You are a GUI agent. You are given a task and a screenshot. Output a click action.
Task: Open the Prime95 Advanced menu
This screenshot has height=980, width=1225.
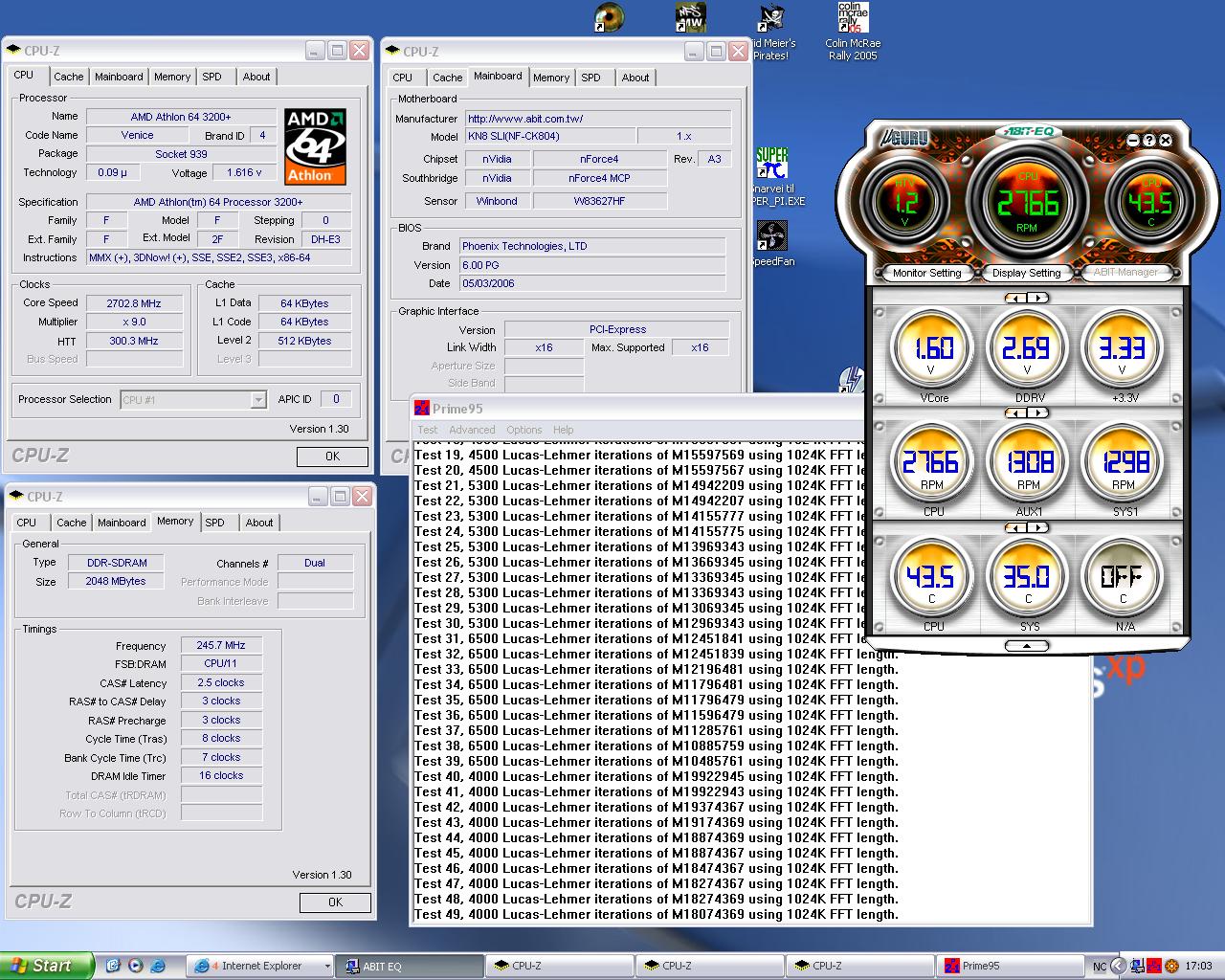tap(472, 430)
